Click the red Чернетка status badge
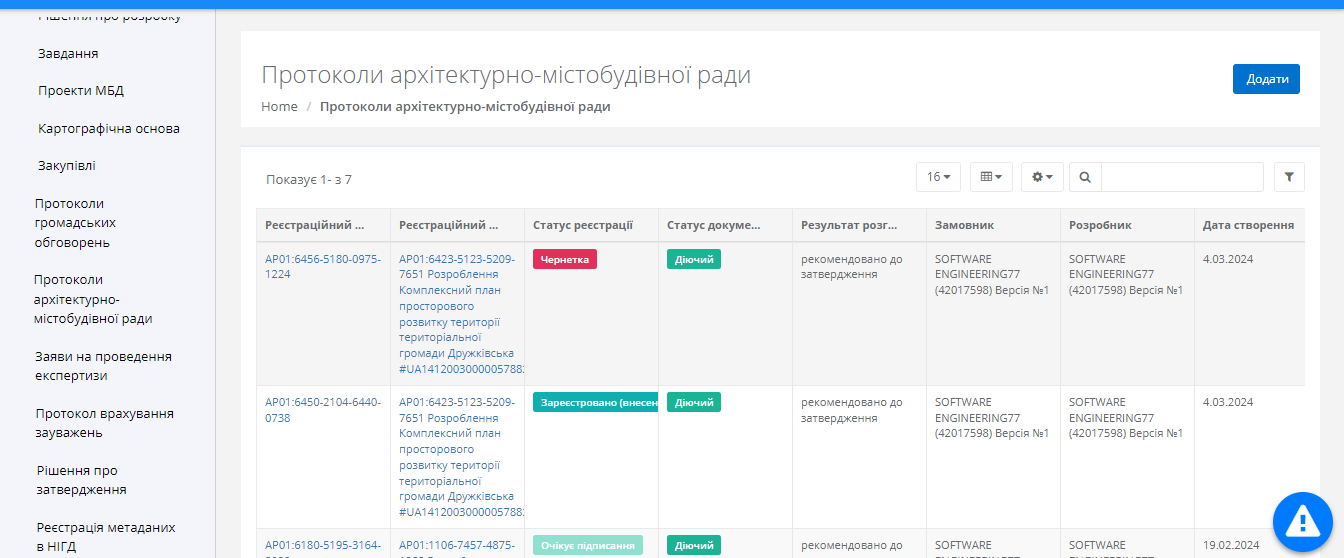Screen dimensions: 1344x558 [565, 259]
